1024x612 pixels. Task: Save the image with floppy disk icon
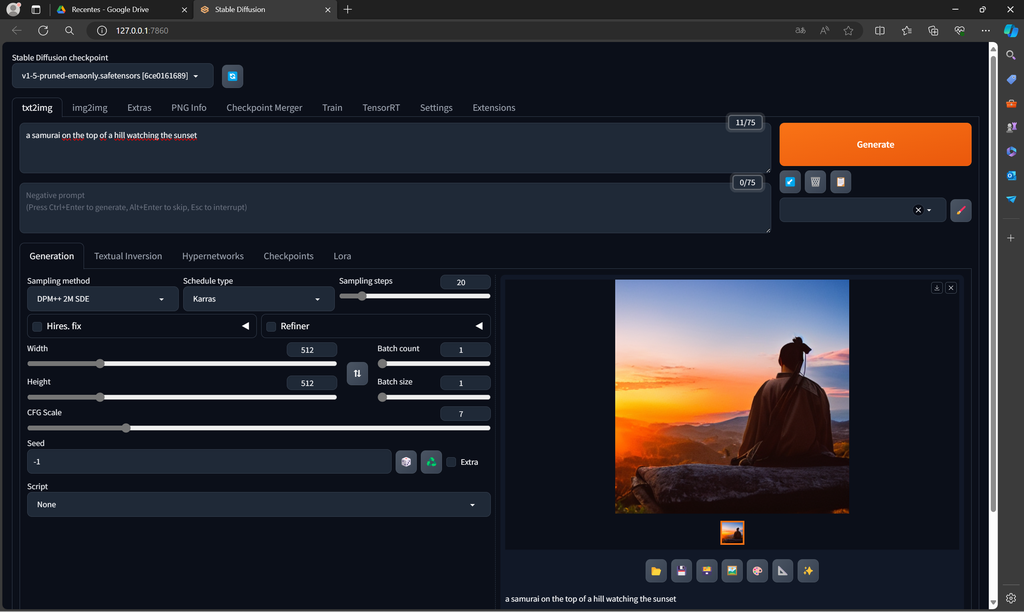coord(681,571)
